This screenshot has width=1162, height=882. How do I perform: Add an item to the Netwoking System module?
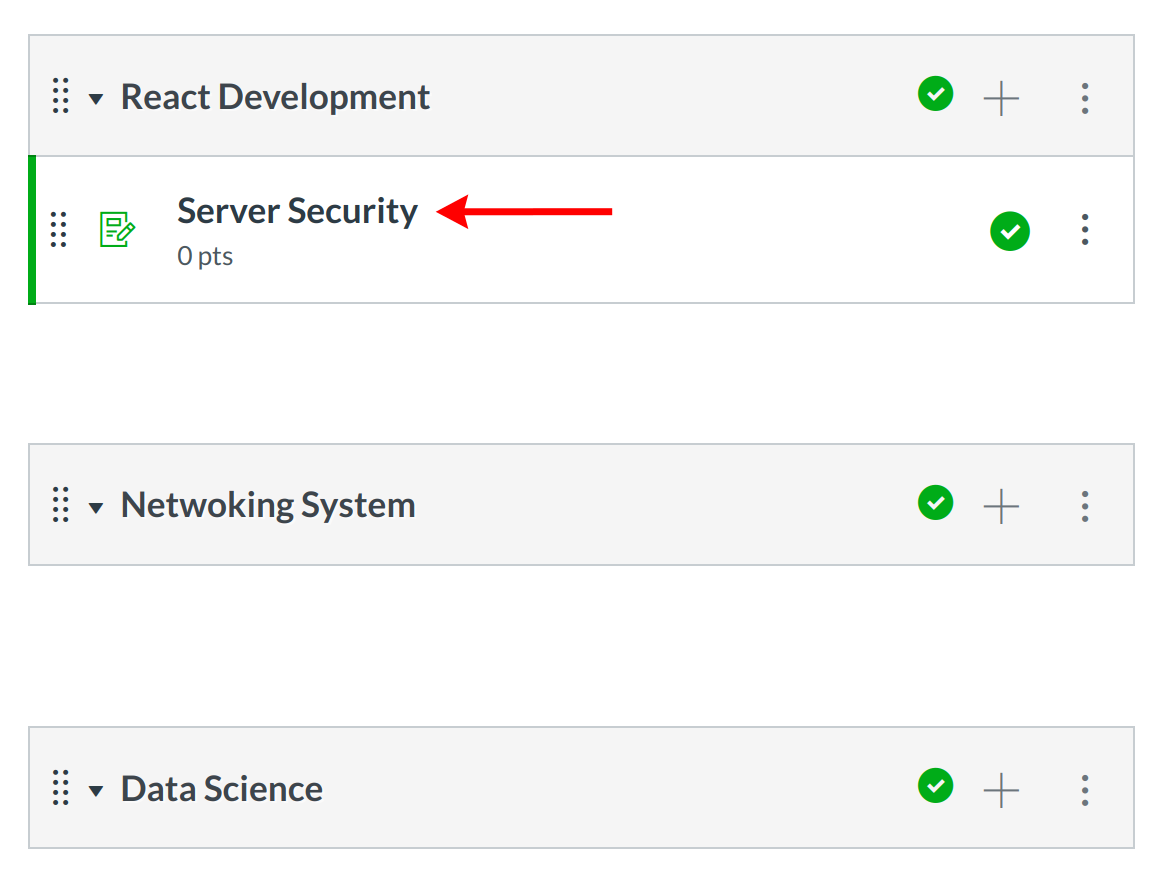pyautogui.click(x=1000, y=506)
